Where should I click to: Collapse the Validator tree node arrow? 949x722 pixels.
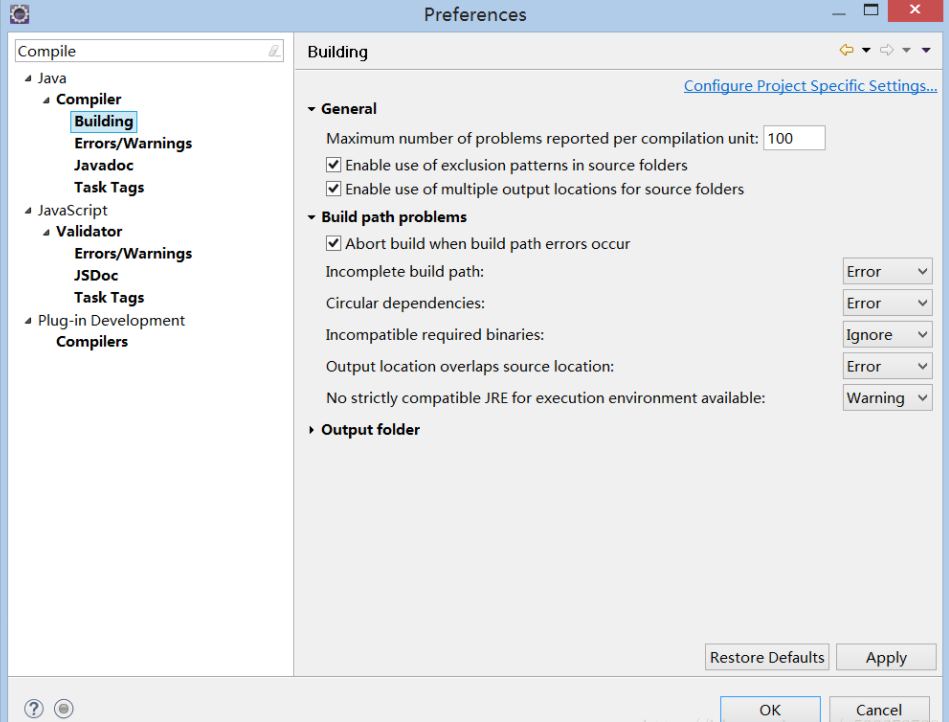46,232
